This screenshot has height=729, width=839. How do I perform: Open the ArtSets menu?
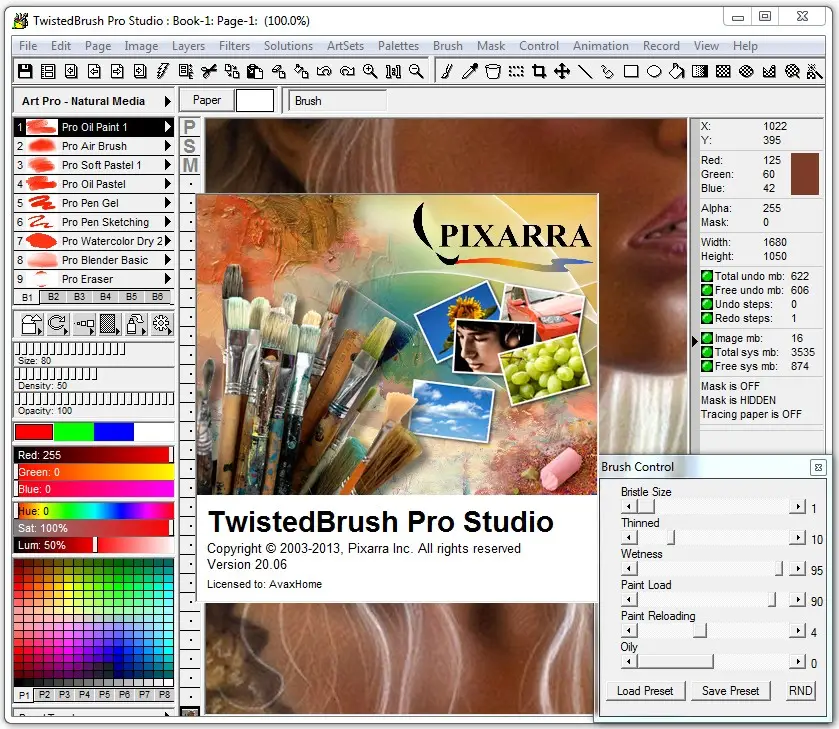pyautogui.click(x=345, y=46)
